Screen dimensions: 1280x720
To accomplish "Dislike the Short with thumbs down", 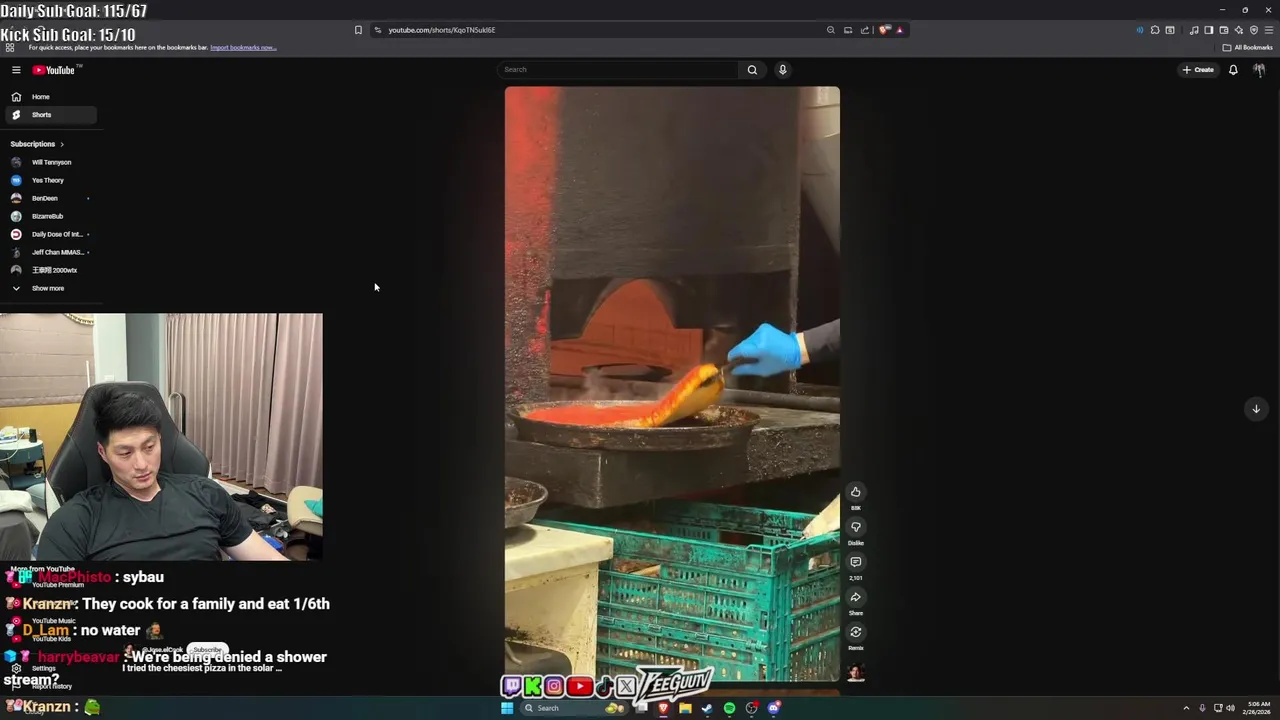I will point(855,527).
